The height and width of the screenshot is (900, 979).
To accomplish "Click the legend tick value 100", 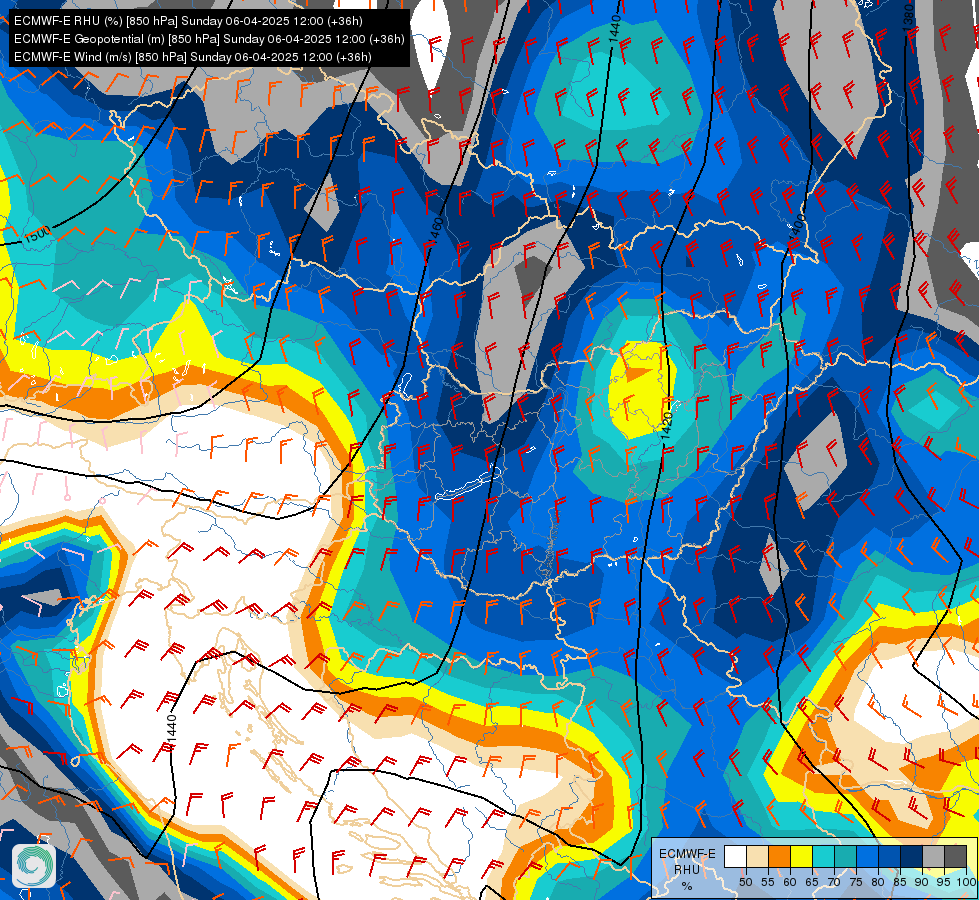I will 966,882.
